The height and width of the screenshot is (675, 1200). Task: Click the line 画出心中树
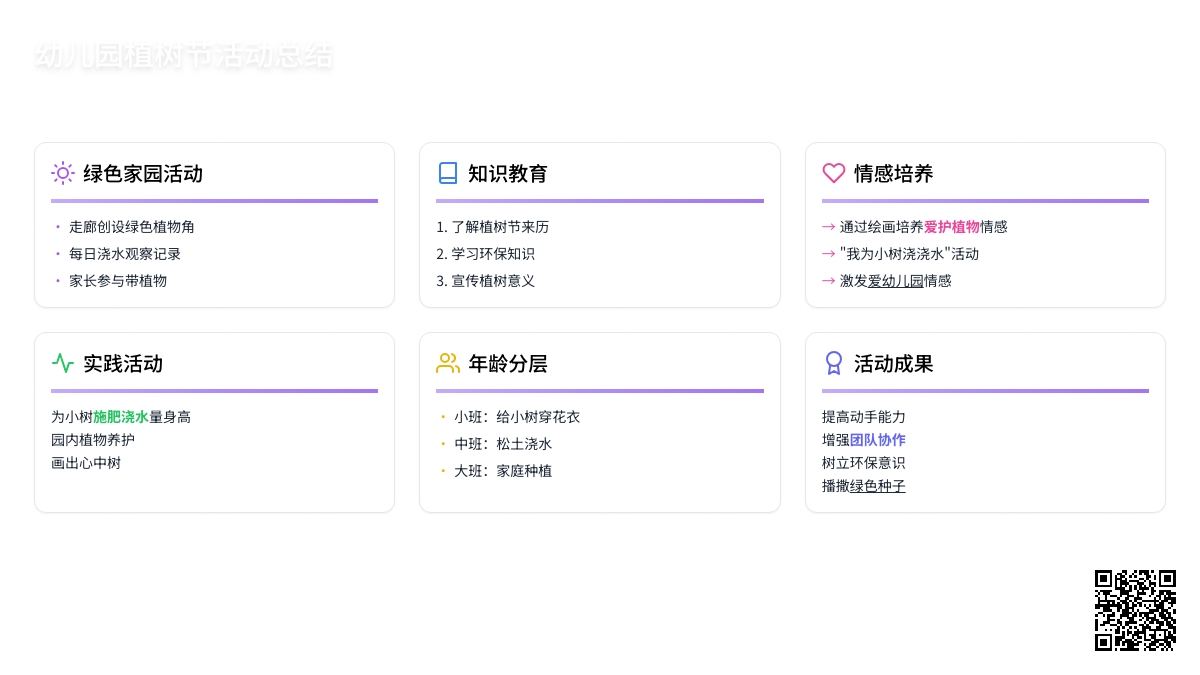coord(86,463)
